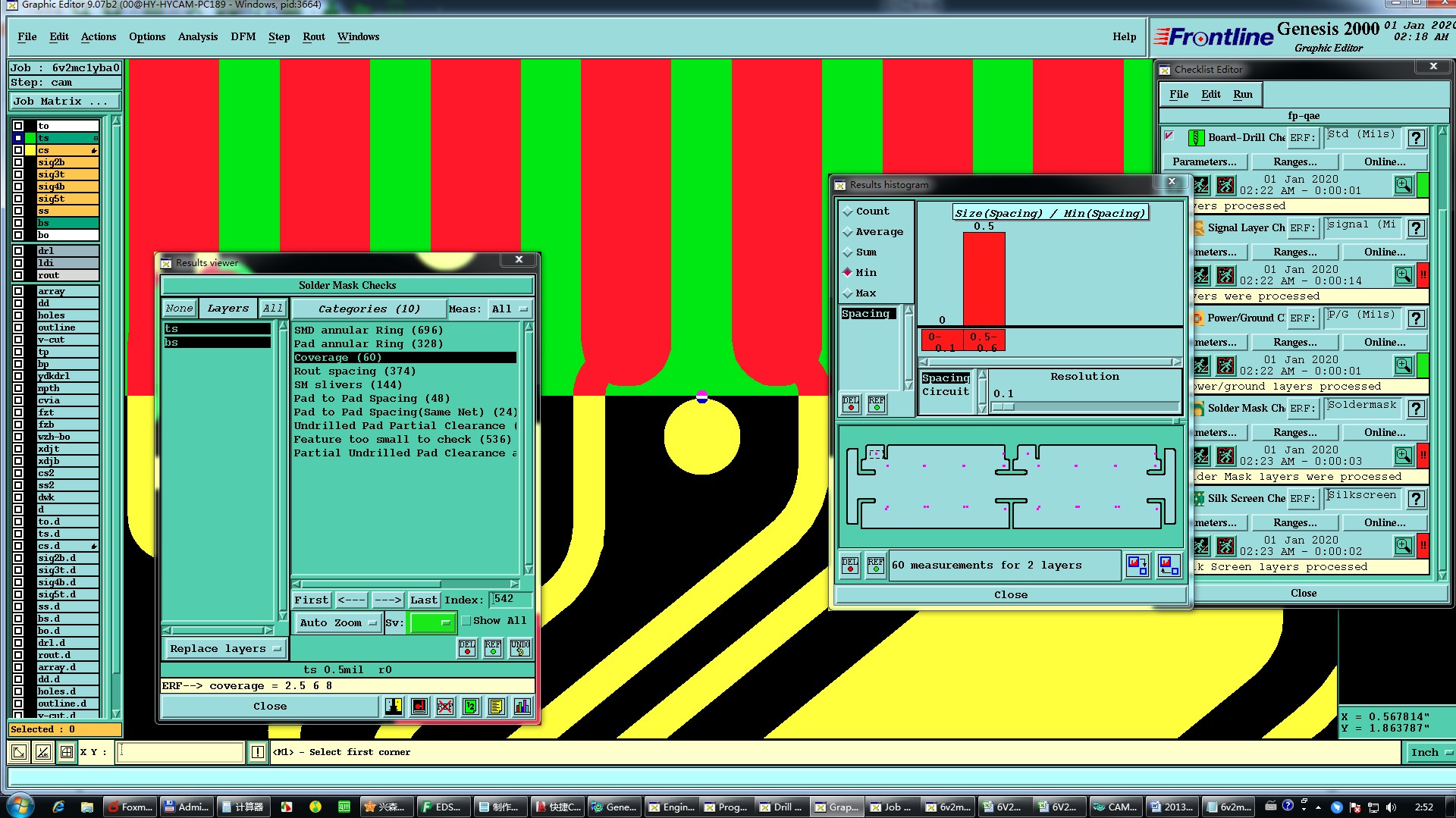Click Close button in Results viewer

(270, 707)
